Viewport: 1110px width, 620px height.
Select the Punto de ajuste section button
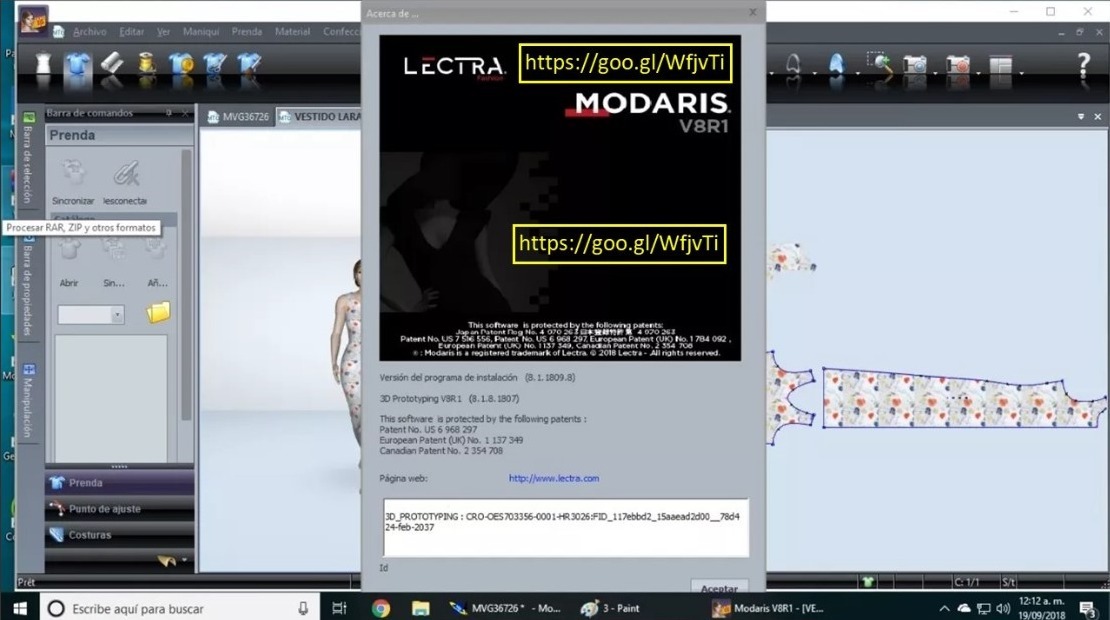(x=120, y=509)
